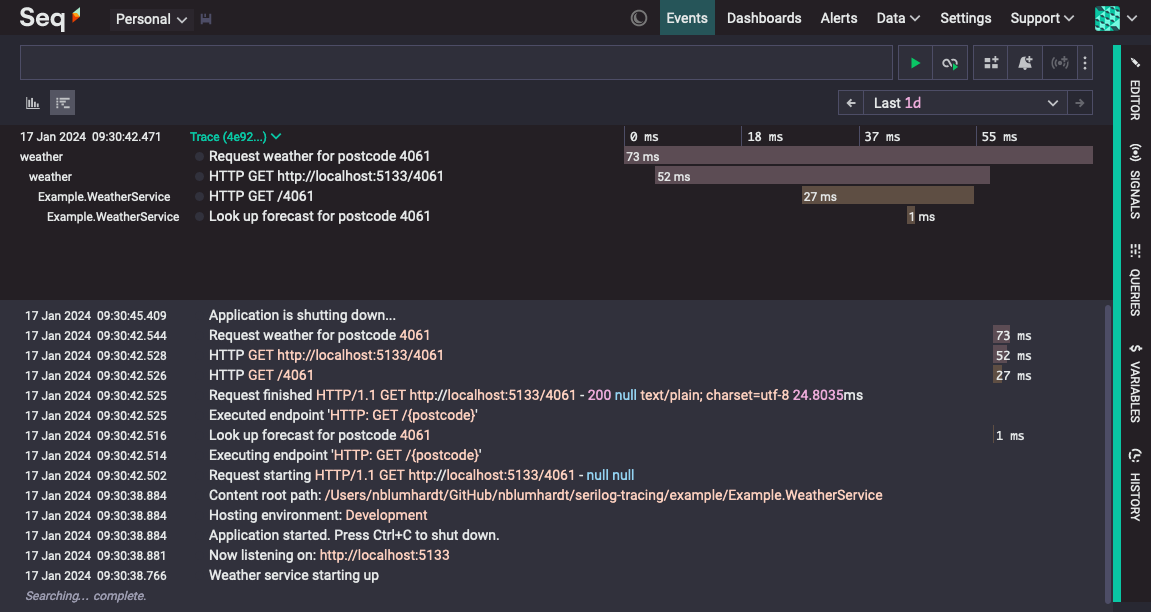The image size is (1151, 612).
Task: Open the EDITOR side panel
Action: coord(1135,90)
